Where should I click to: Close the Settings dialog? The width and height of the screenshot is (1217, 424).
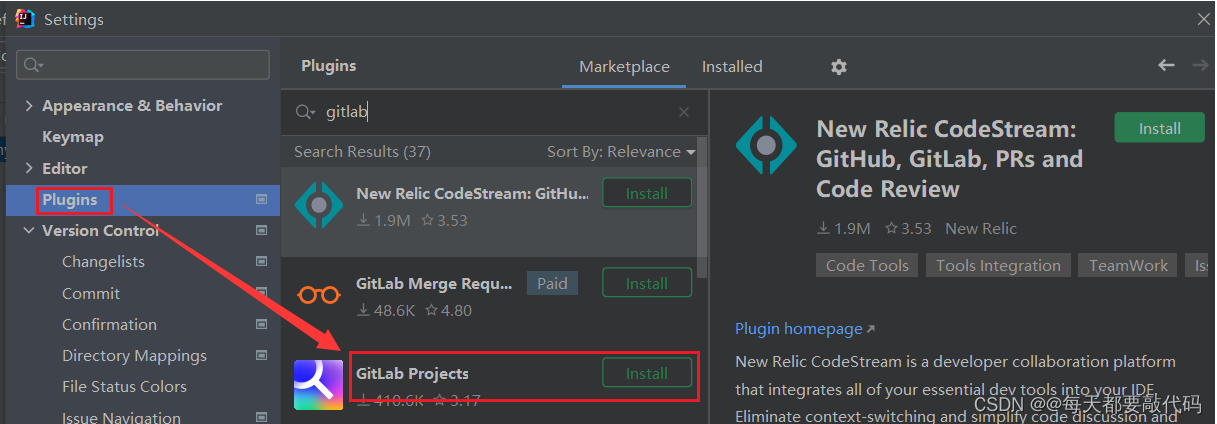[1204, 19]
